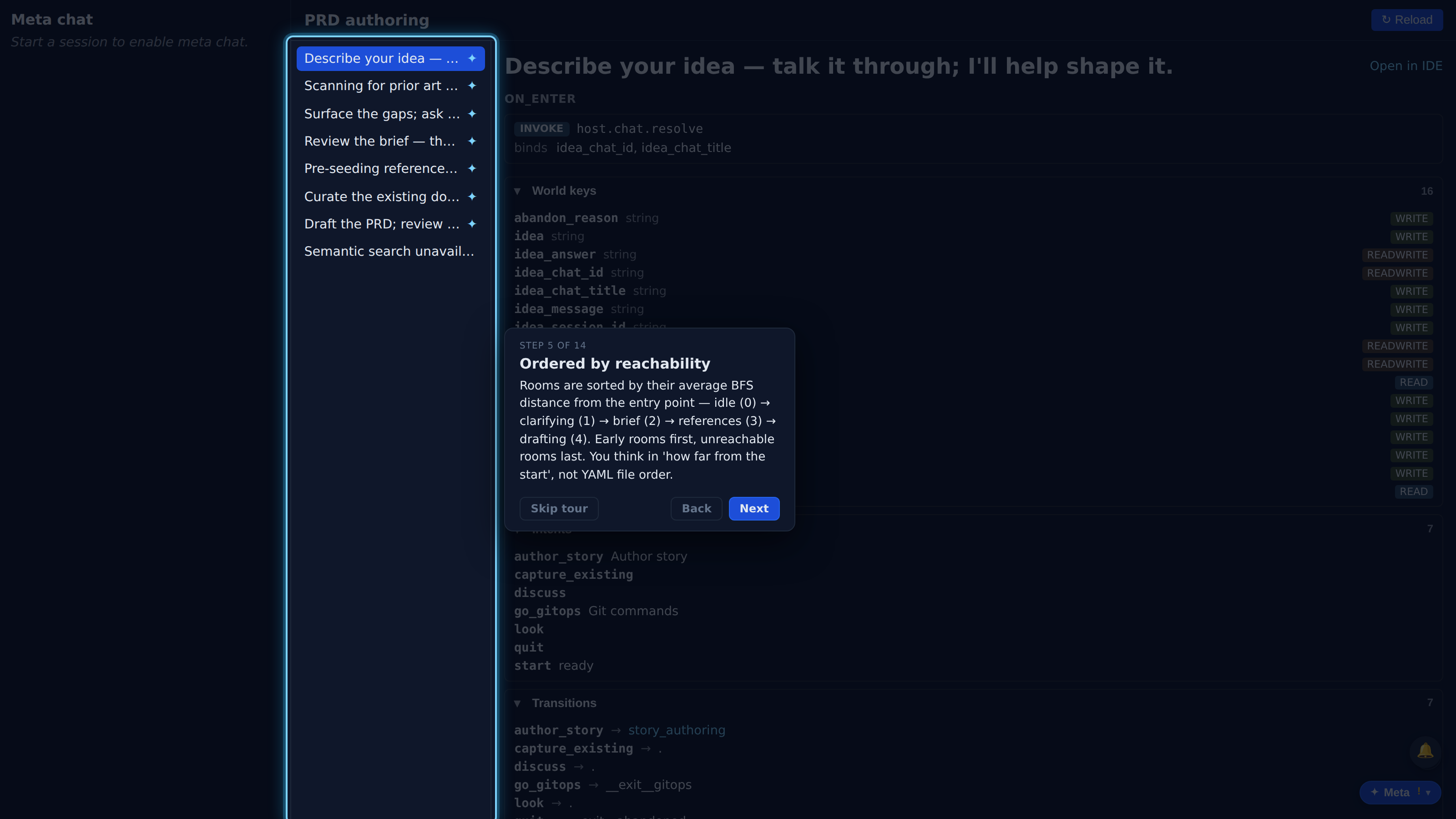Select Surface the gaps room
This screenshot has width=1456, height=819.
[390, 114]
